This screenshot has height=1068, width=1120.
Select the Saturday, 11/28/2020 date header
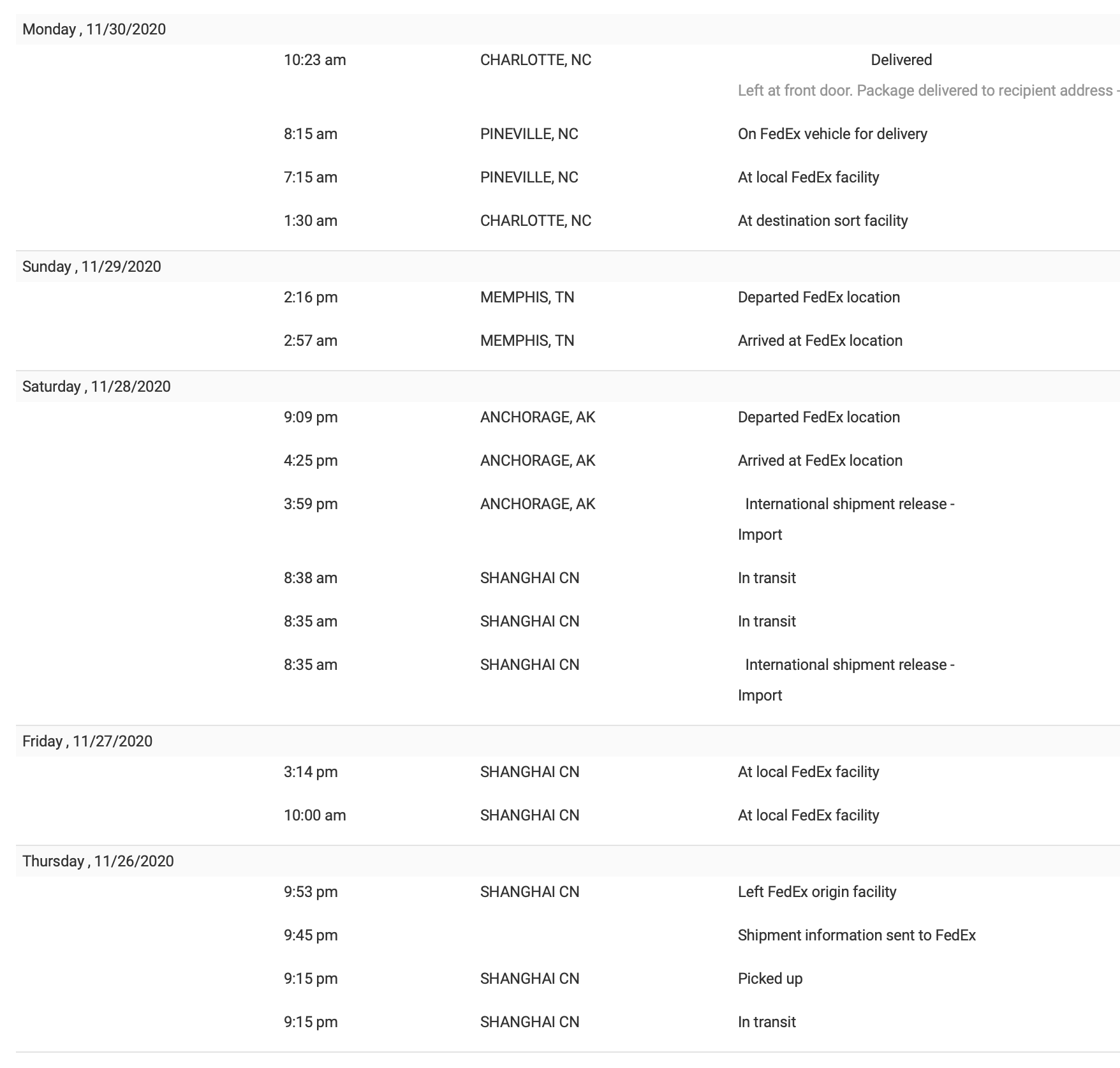pyautogui.click(x=96, y=387)
